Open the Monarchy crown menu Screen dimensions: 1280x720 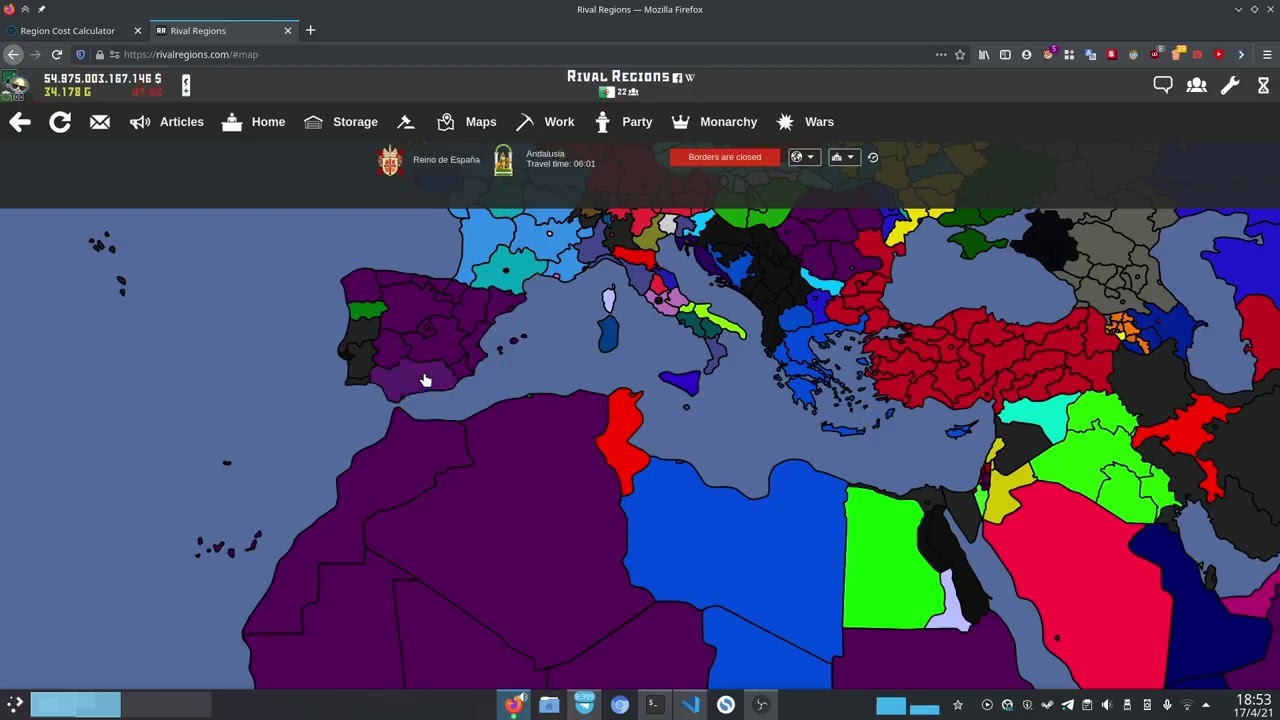click(x=714, y=122)
